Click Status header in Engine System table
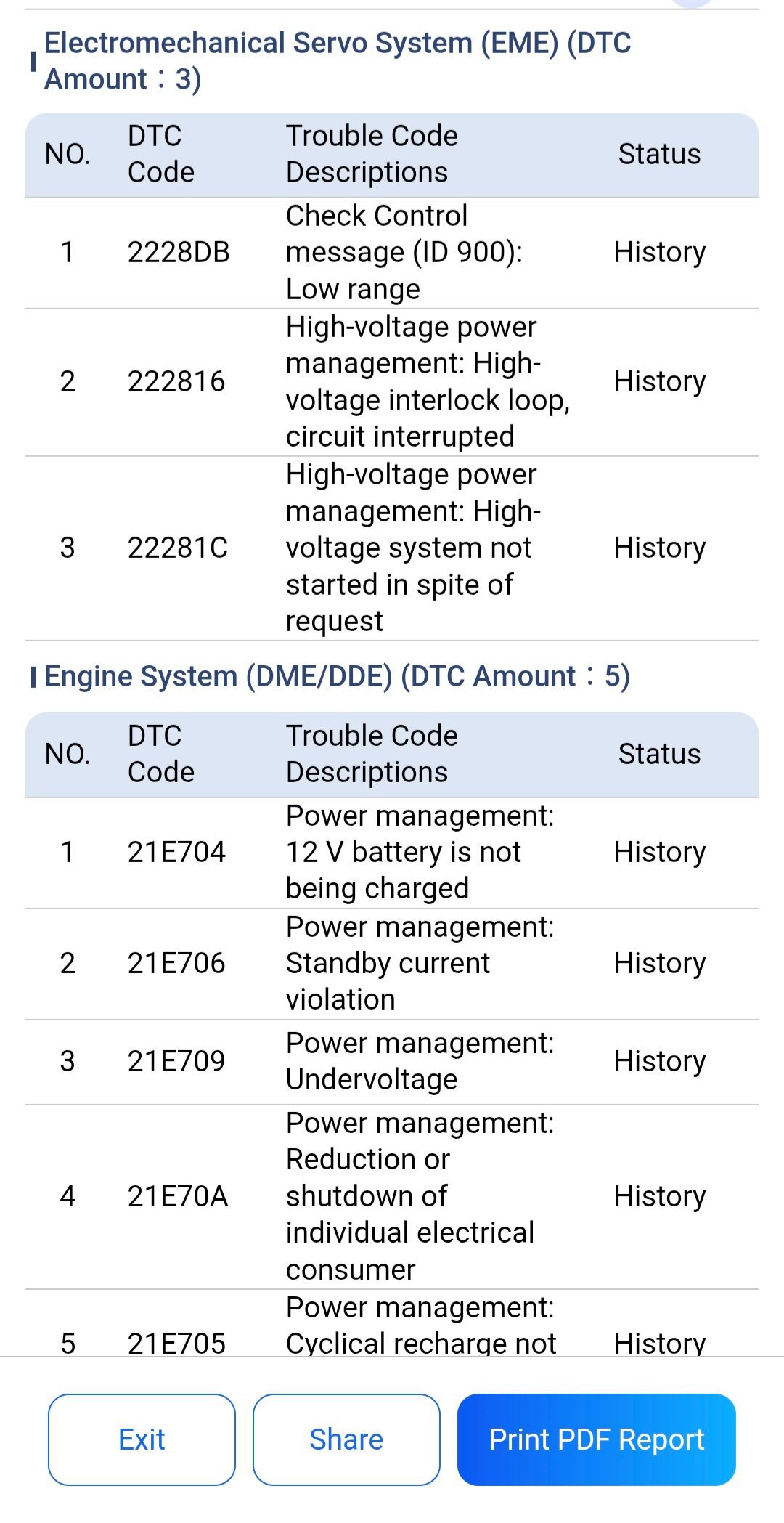The width and height of the screenshot is (784, 1523). 659,754
